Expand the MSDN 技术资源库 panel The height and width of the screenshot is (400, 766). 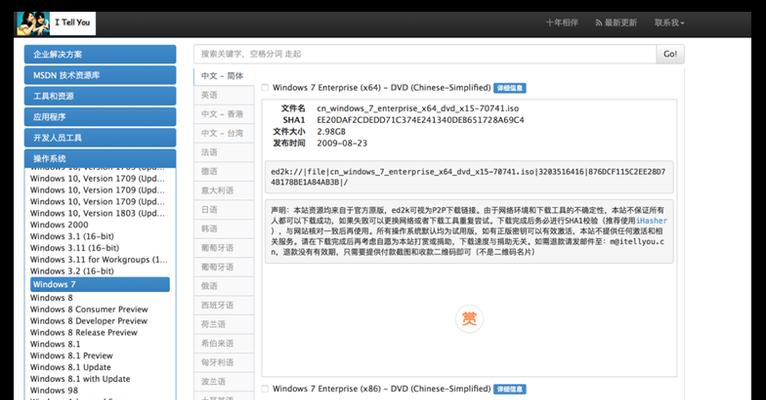[100, 75]
